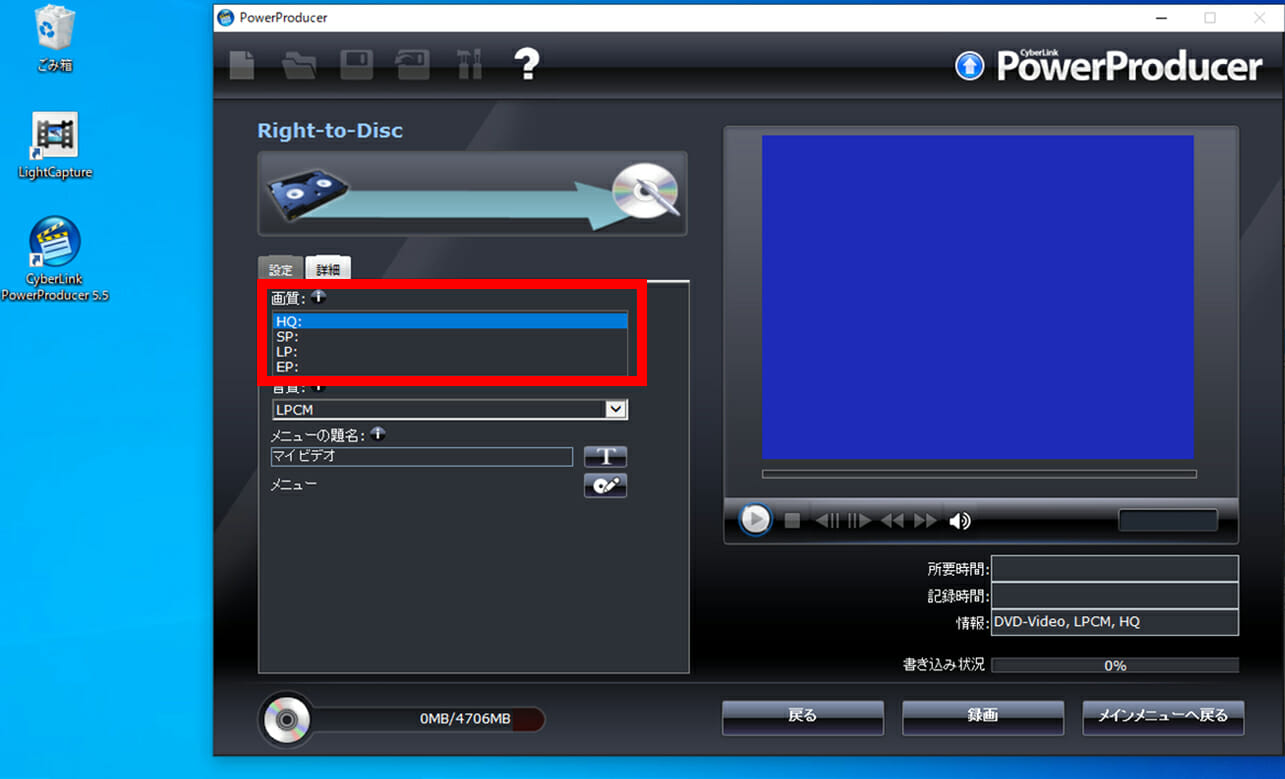
Task: Click the 0MB/4706MB disc capacity bar
Action: [430, 719]
